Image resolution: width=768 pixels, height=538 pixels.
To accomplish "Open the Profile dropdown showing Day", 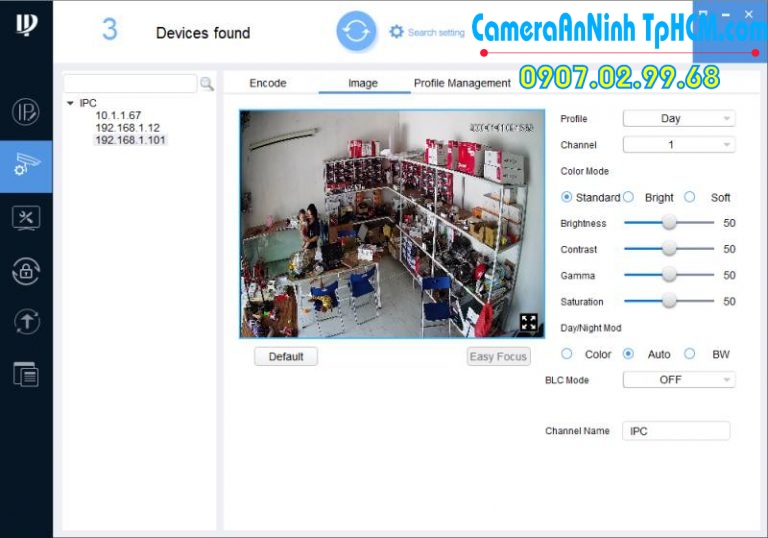I will (x=678, y=119).
